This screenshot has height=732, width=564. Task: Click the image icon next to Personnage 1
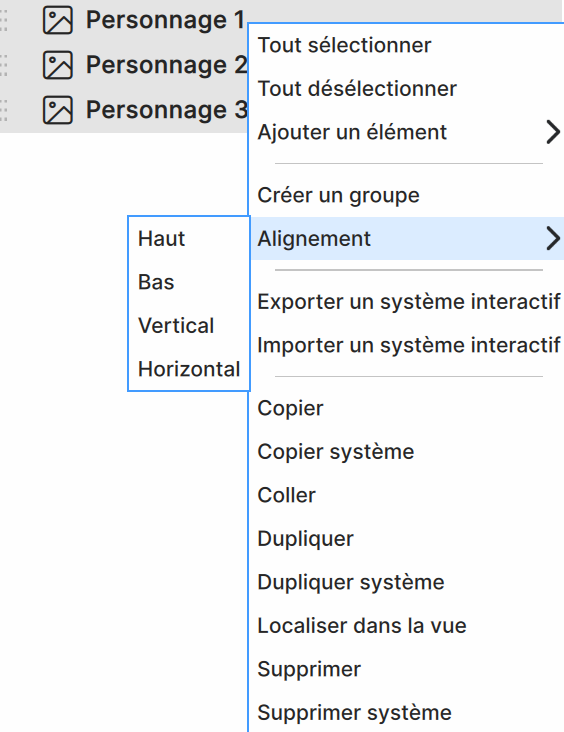coord(58,20)
